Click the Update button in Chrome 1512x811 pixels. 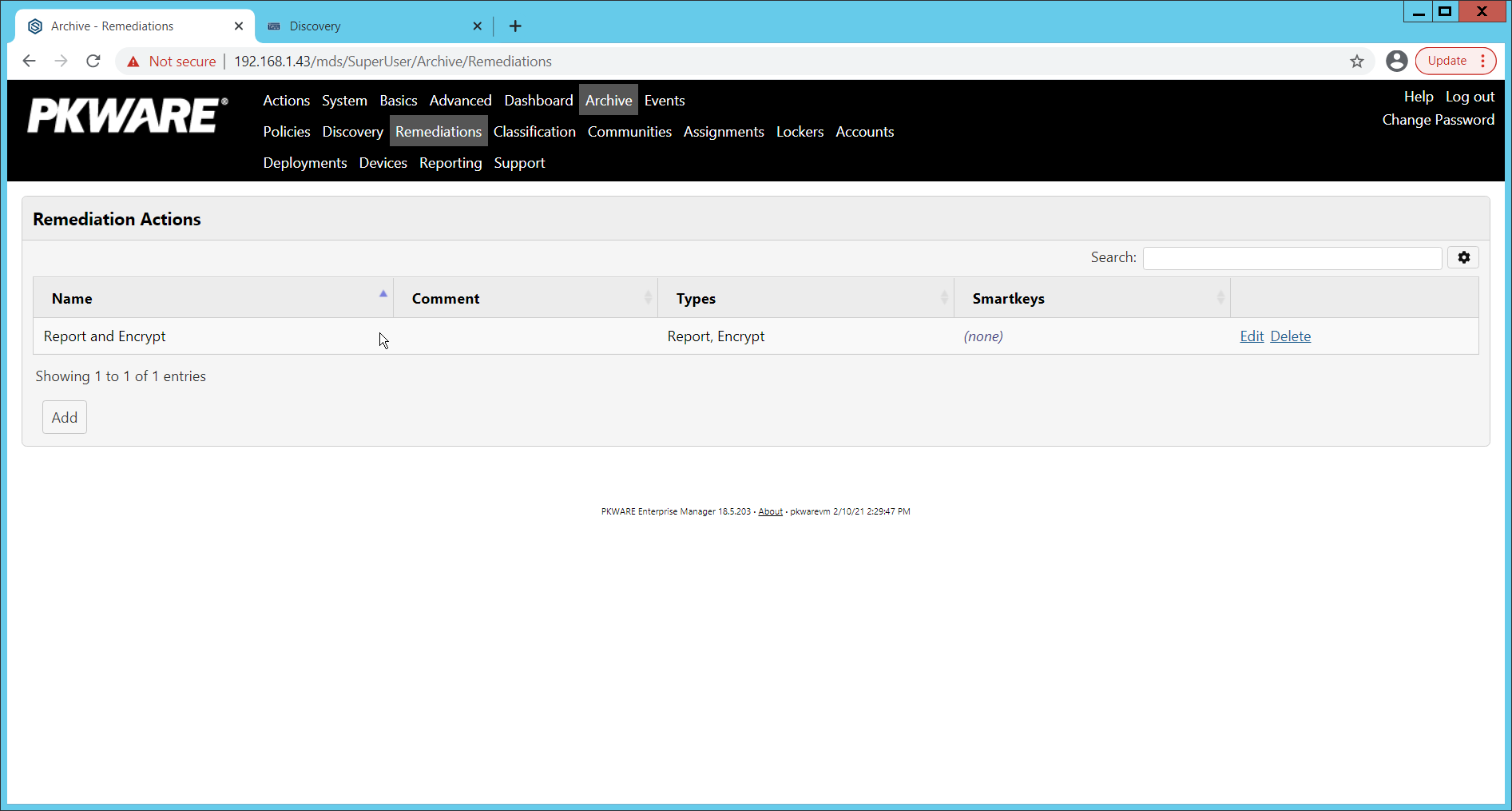click(1447, 61)
